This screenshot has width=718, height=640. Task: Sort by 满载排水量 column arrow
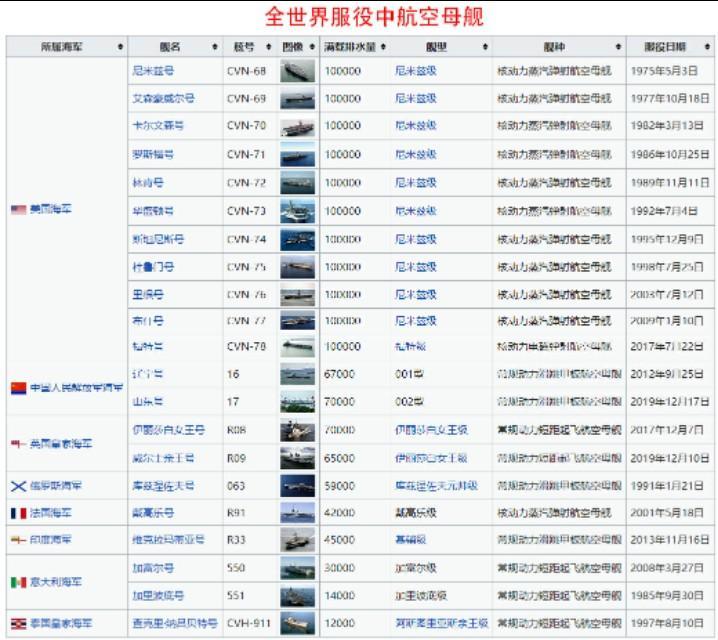coord(384,47)
